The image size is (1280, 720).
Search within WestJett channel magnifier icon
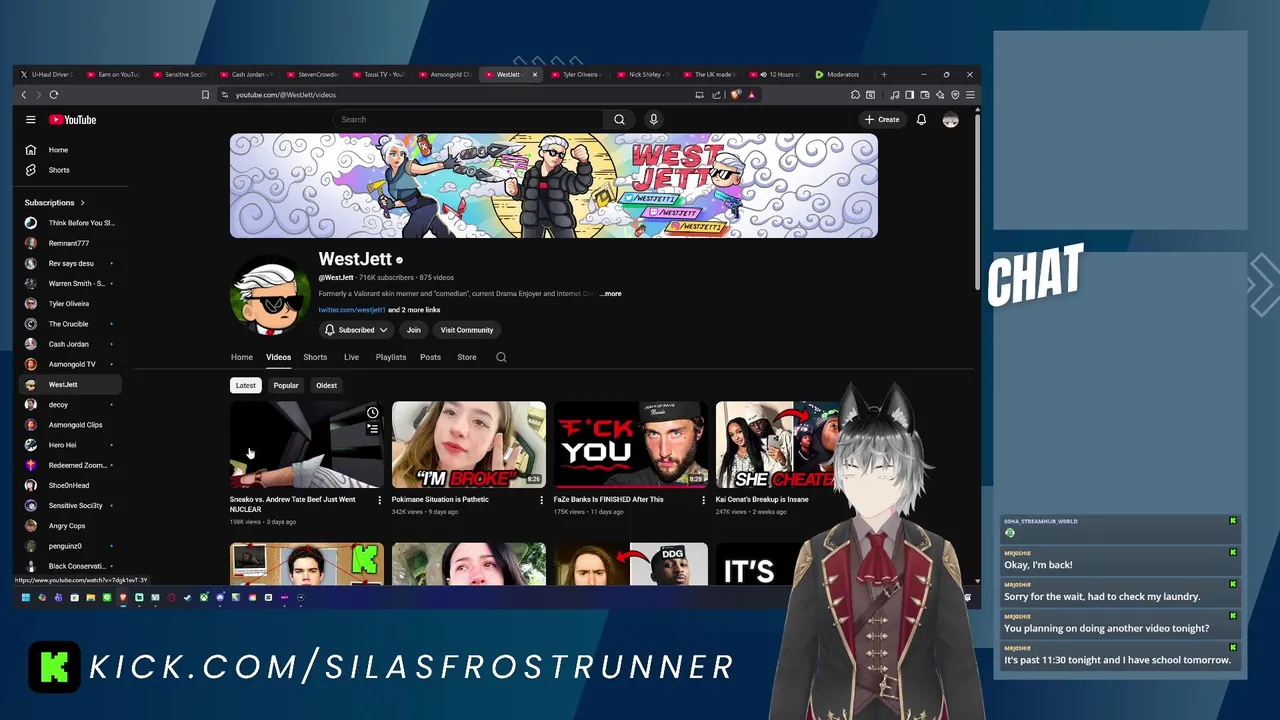[x=501, y=357]
